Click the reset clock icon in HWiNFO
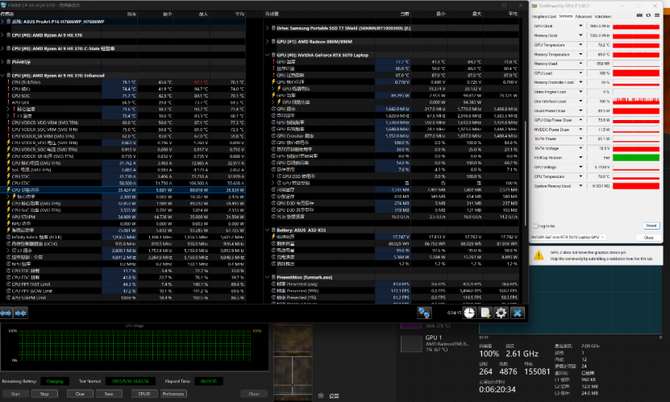Viewport: 670px width, 402px height. pyautogui.click(x=471, y=312)
